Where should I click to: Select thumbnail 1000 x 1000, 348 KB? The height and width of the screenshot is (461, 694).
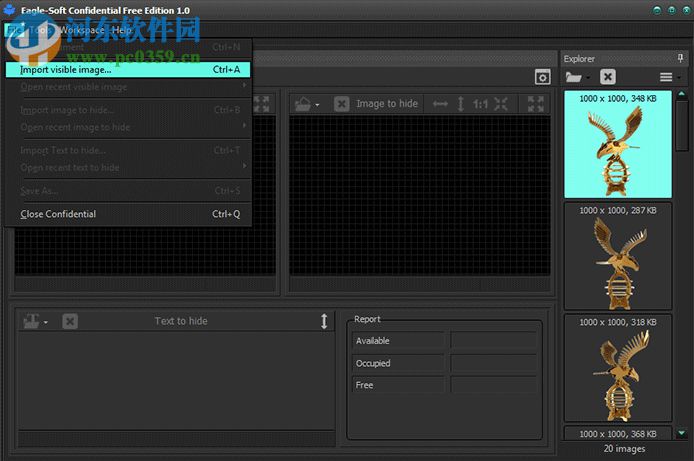(x=618, y=144)
